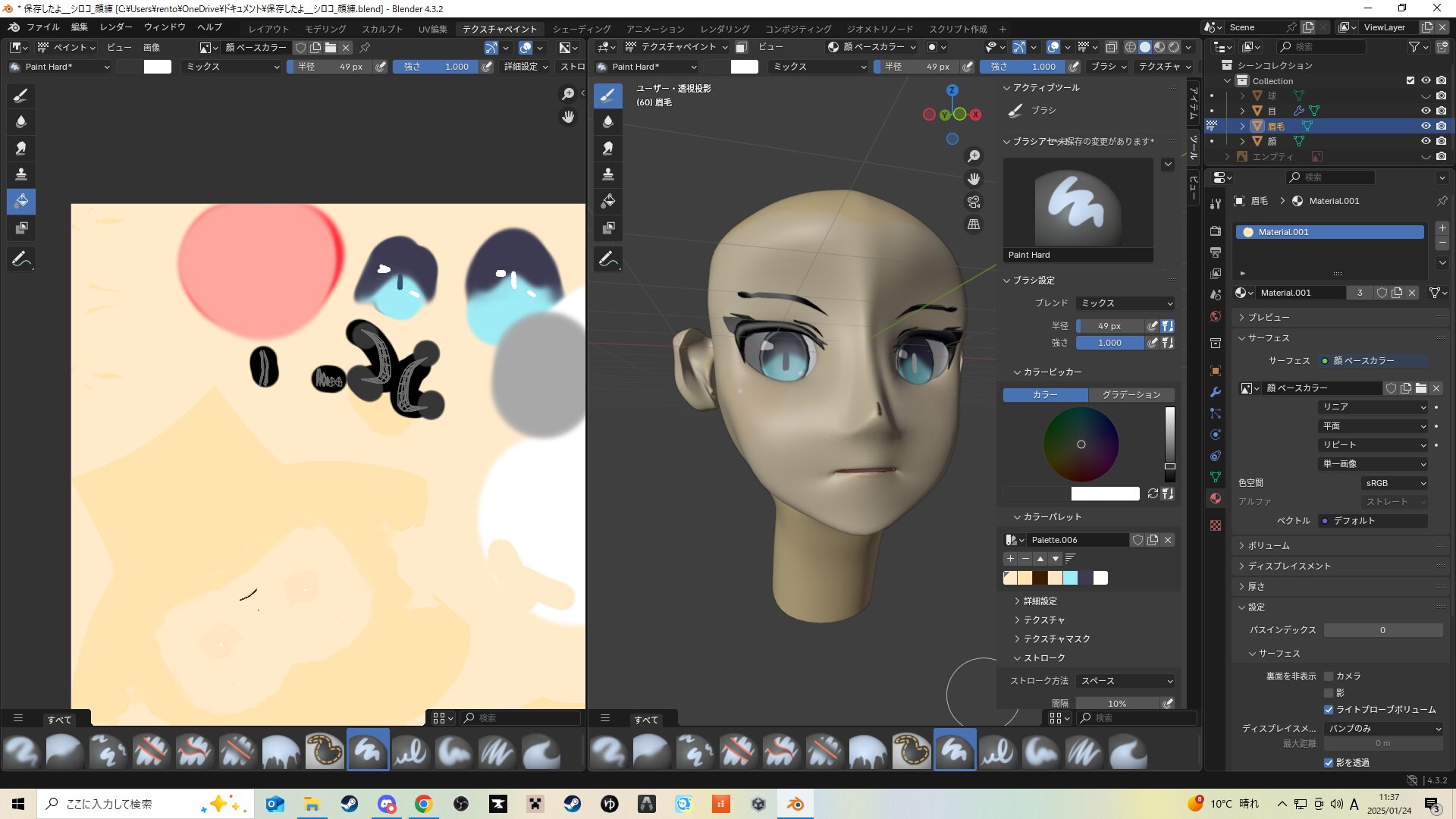Disable the ライトプローブボリューム checkbox
Screen dimensions: 1456x819
pos(1329,710)
